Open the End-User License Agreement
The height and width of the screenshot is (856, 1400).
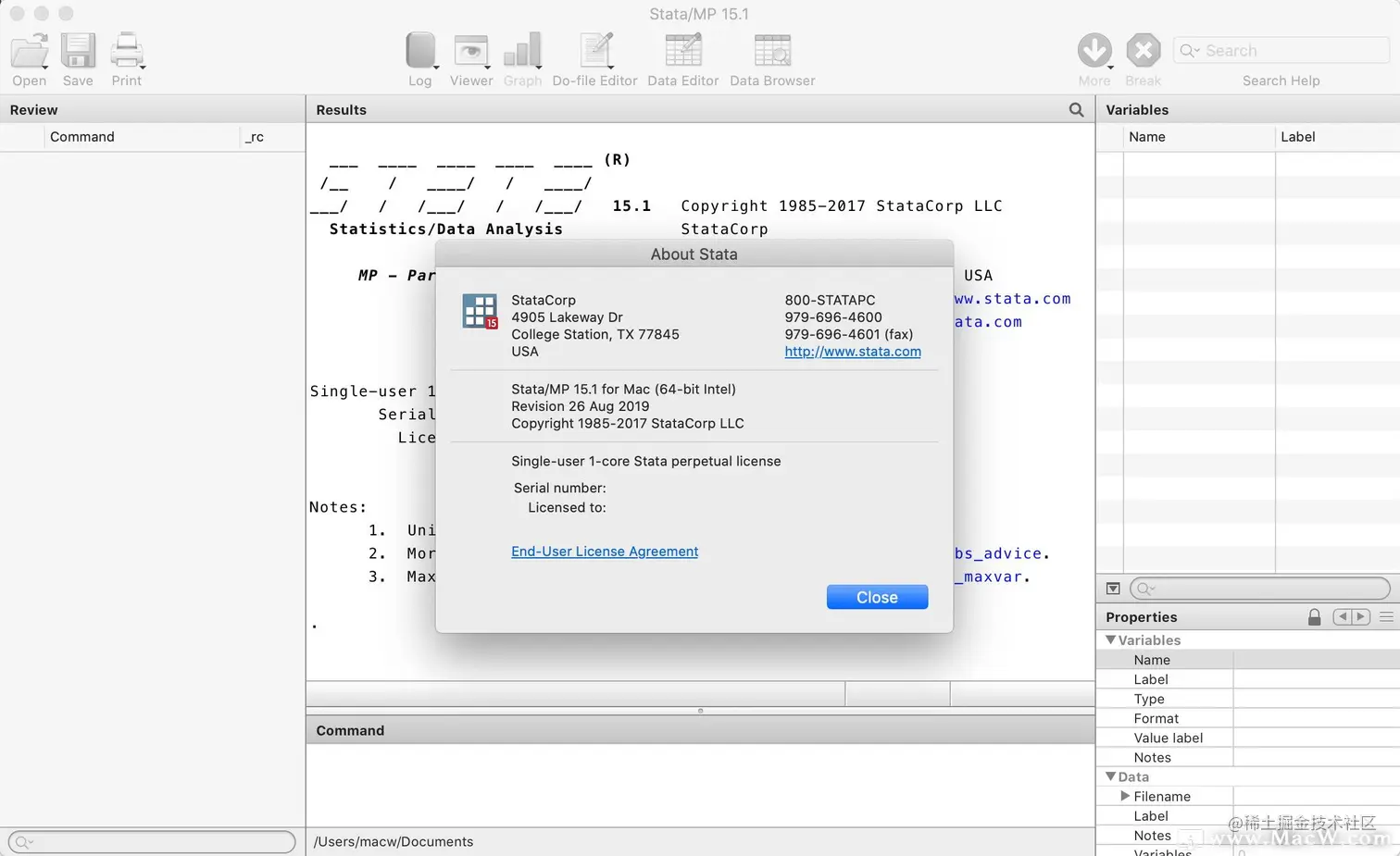604,551
